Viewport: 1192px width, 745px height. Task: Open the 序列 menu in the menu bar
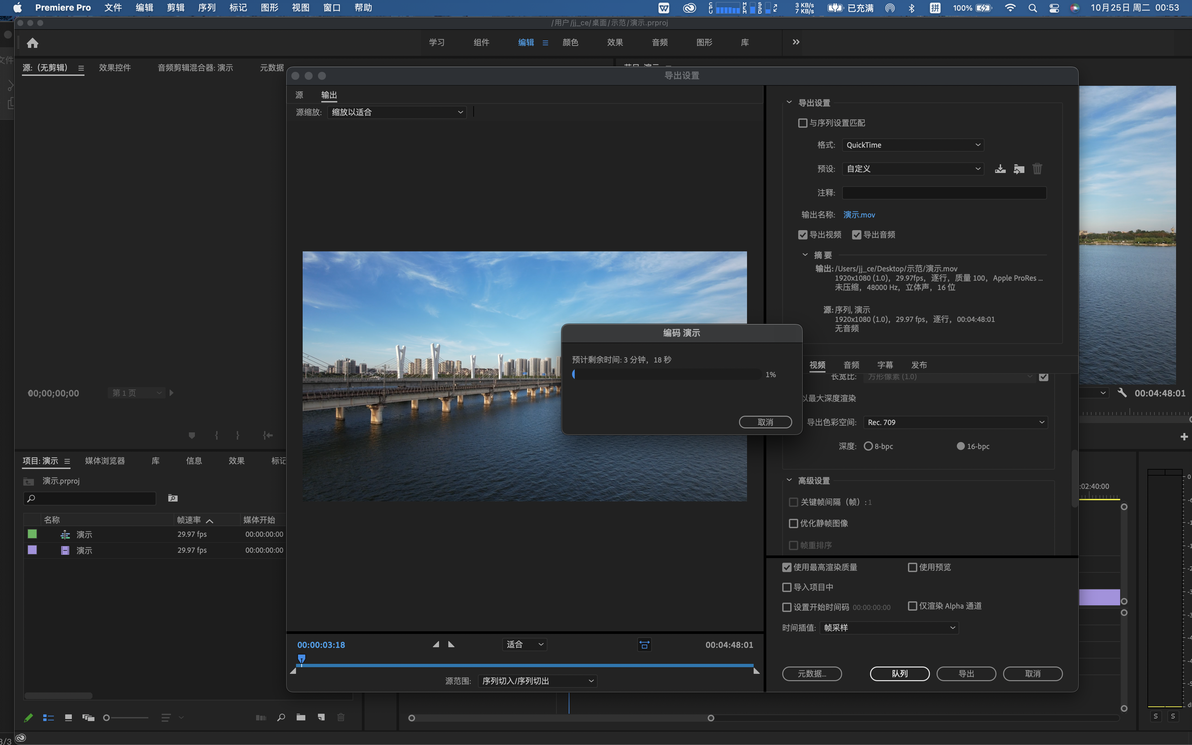[x=207, y=8]
